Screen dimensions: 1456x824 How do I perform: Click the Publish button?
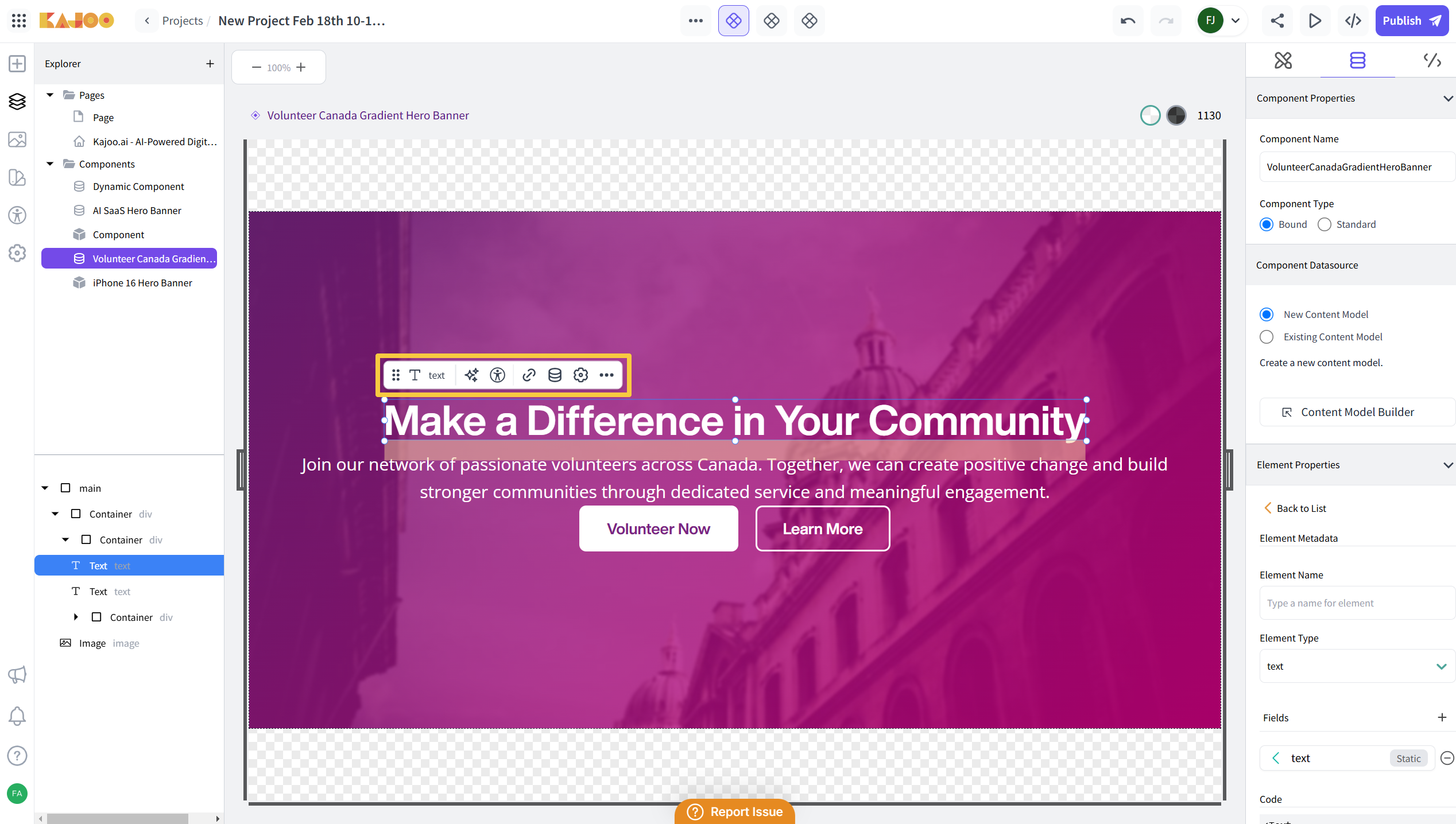pos(1411,21)
